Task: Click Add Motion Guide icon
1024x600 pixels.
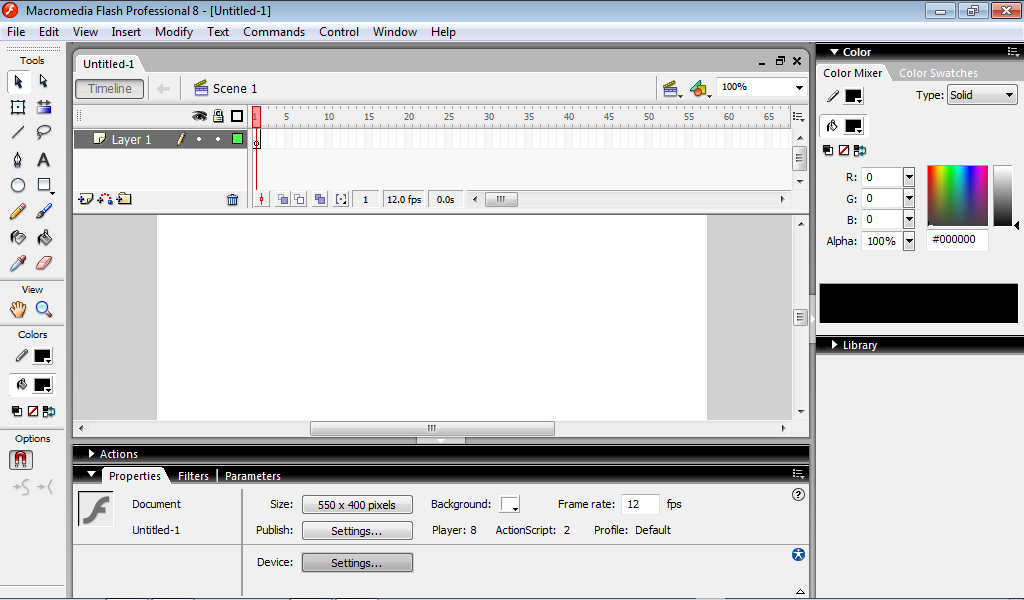Action: [104, 199]
